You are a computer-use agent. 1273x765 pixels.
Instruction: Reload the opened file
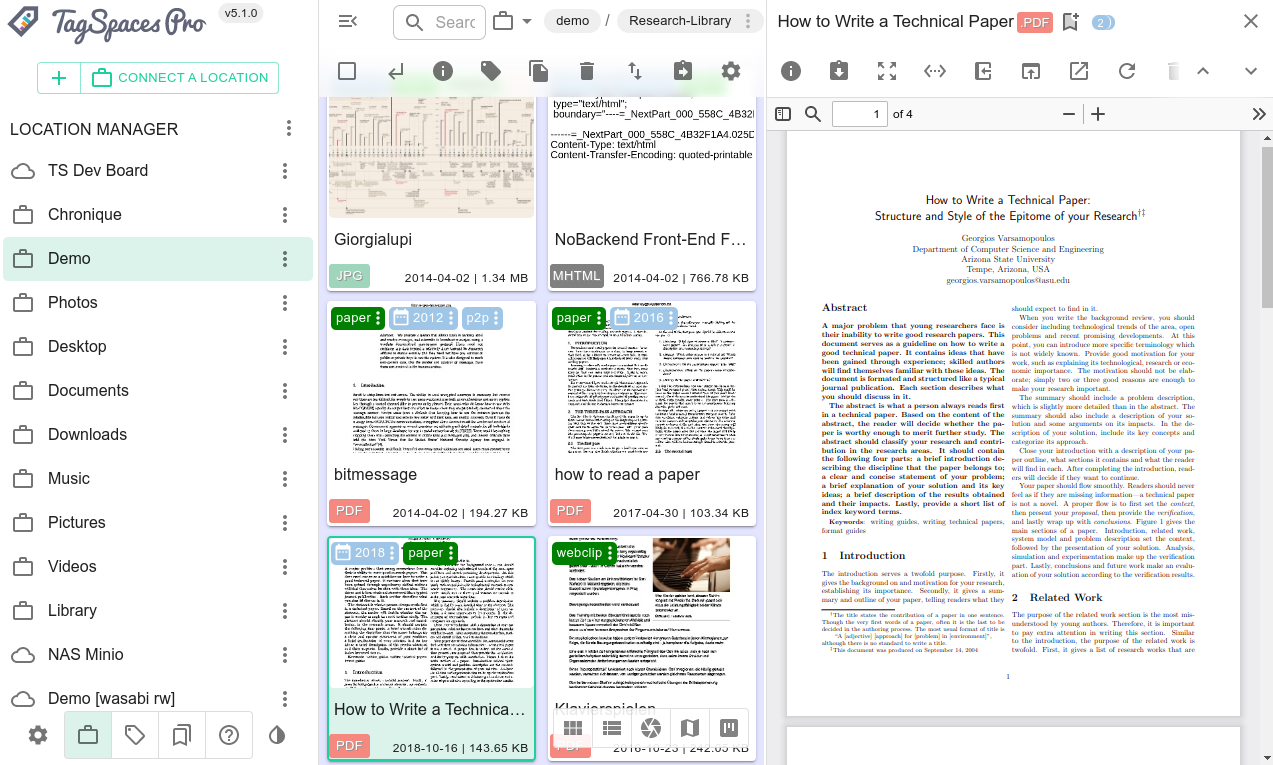1127,71
